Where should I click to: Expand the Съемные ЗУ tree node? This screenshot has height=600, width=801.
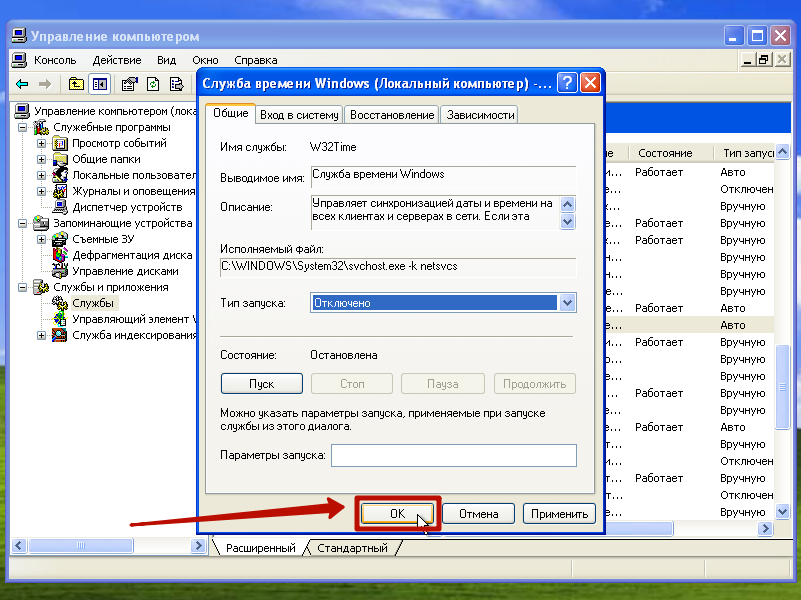point(42,239)
